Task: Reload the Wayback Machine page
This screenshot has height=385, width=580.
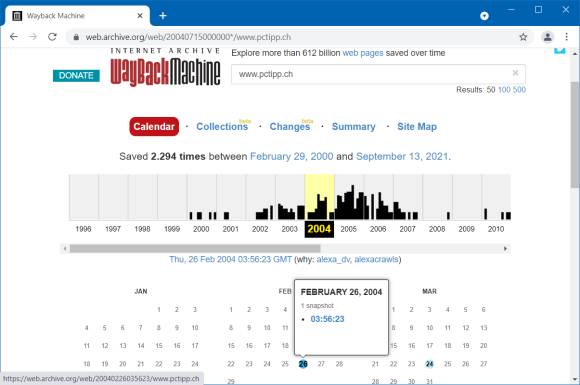Action: coord(52,37)
